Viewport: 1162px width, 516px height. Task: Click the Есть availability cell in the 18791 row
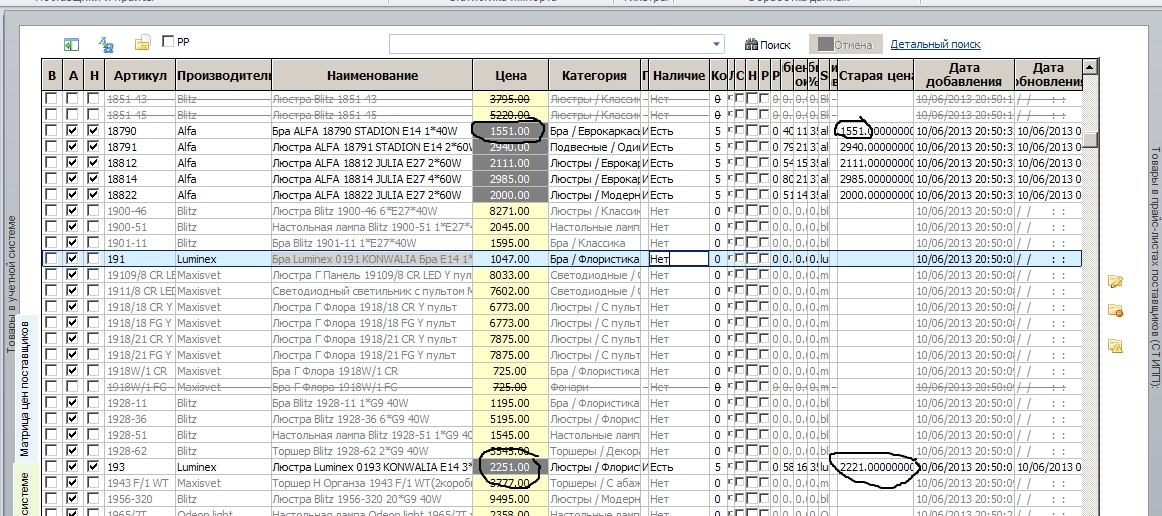pyautogui.click(x=679, y=147)
